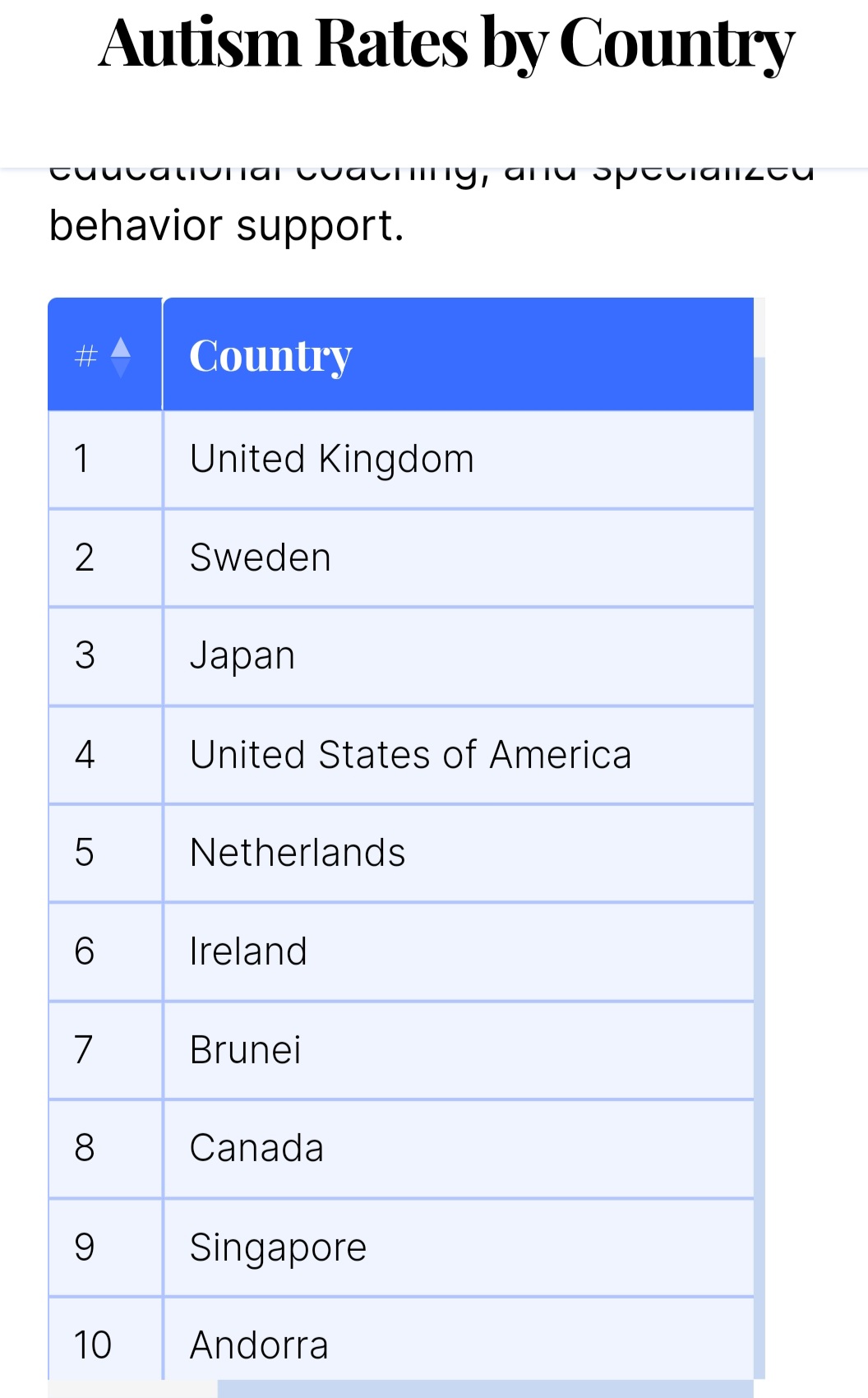Select the United Kingdom row
The height and width of the screenshot is (1398, 868).
coord(401,460)
